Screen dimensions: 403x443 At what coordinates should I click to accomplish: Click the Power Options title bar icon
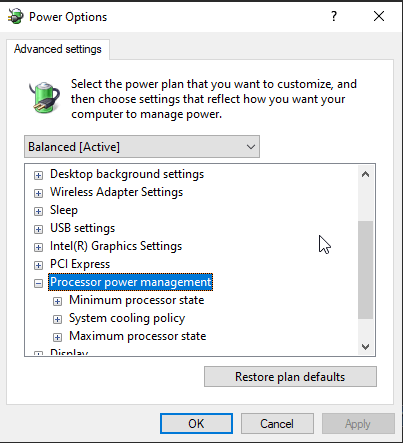[x=16, y=16]
